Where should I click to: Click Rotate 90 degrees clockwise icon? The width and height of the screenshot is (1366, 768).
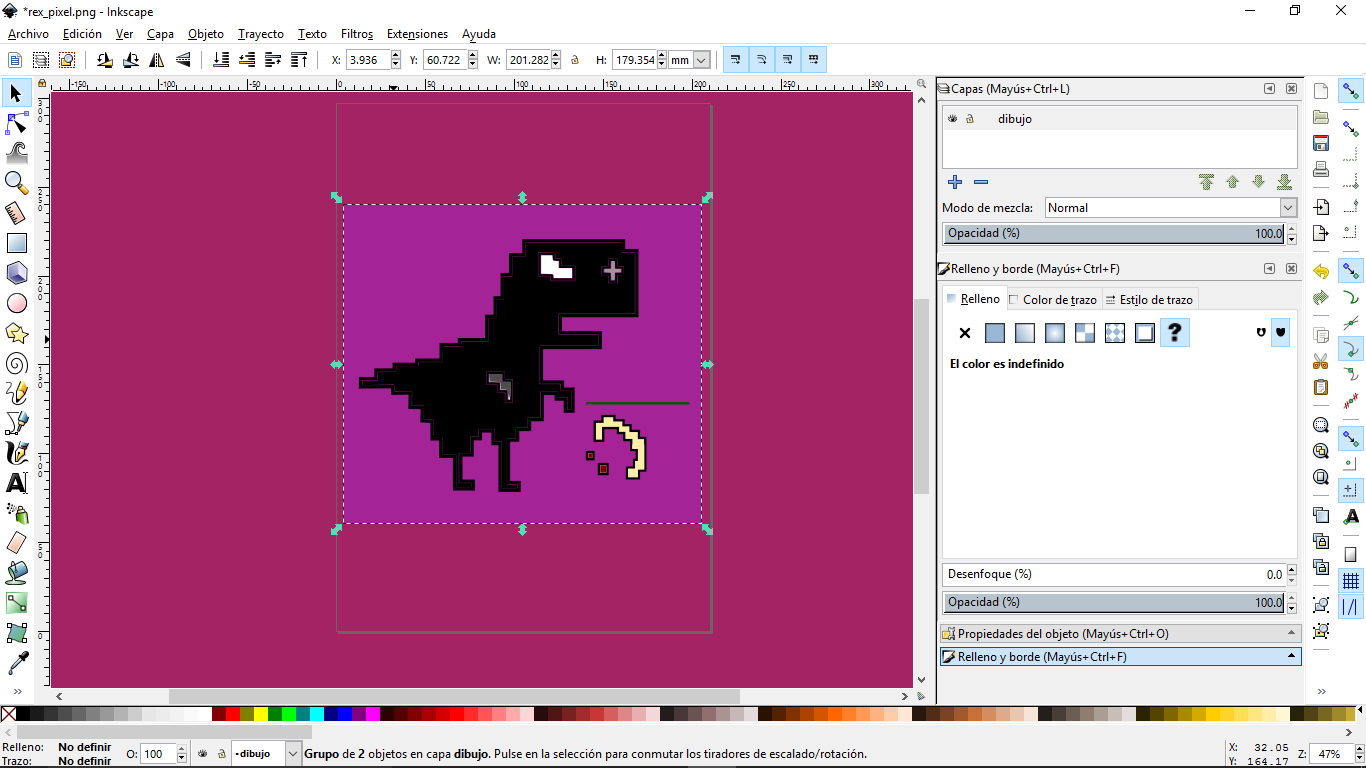pyautogui.click(x=131, y=60)
